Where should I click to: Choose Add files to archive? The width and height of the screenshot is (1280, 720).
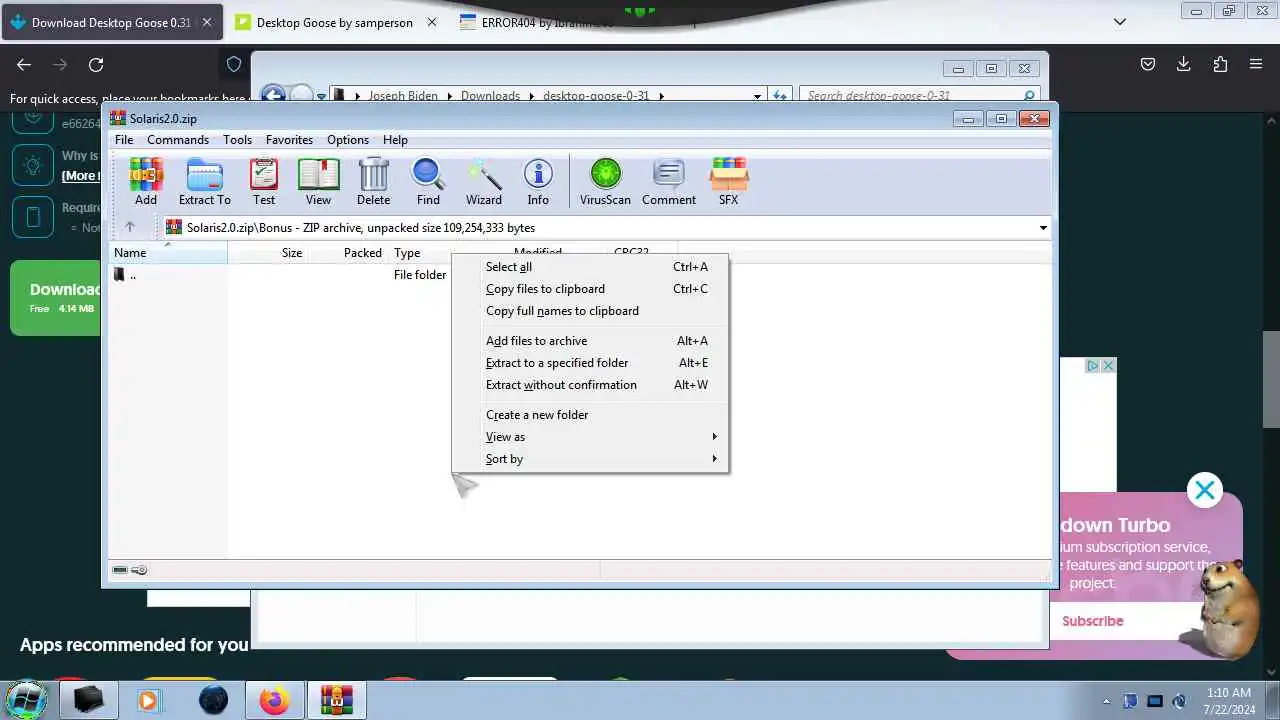pyautogui.click(x=590, y=341)
